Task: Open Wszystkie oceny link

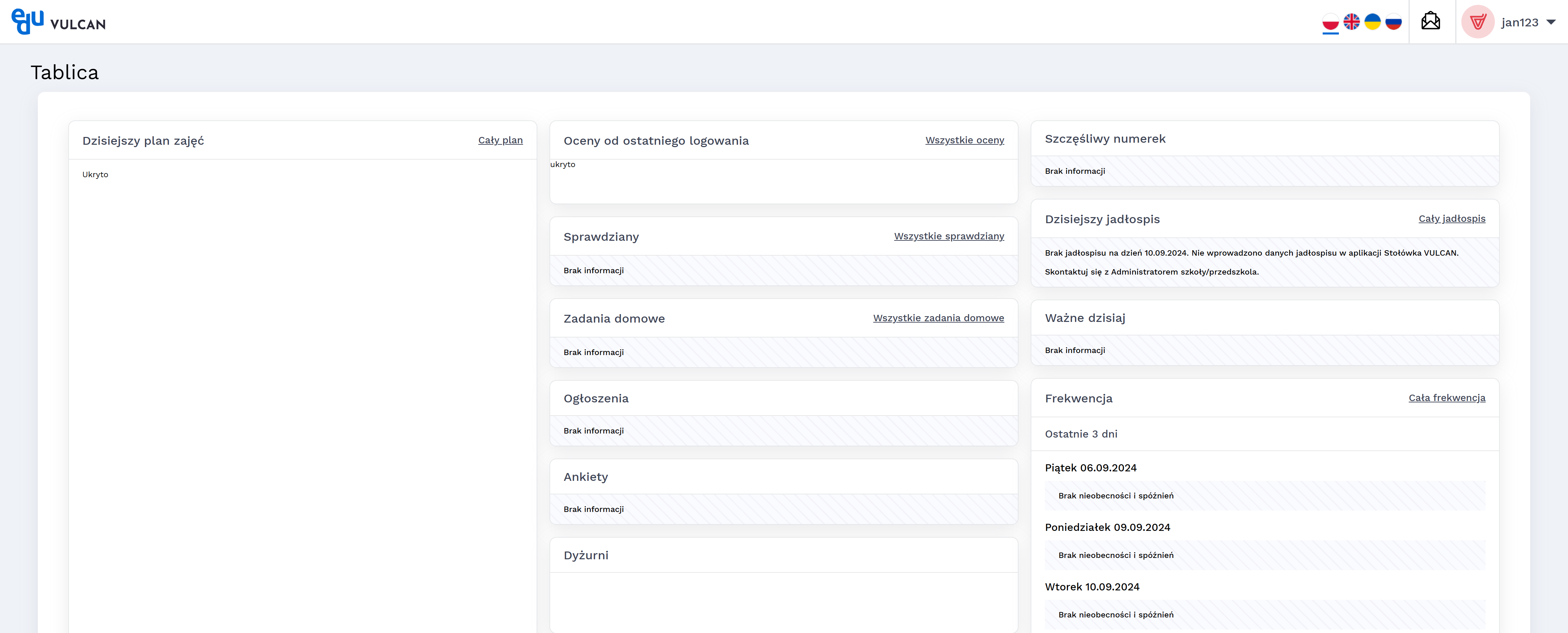Action: point(964,140)
